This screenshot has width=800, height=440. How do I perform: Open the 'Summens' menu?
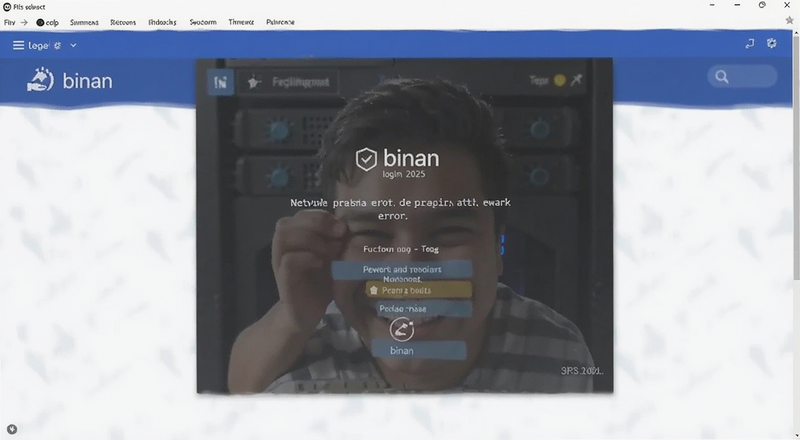click(84, 22)
